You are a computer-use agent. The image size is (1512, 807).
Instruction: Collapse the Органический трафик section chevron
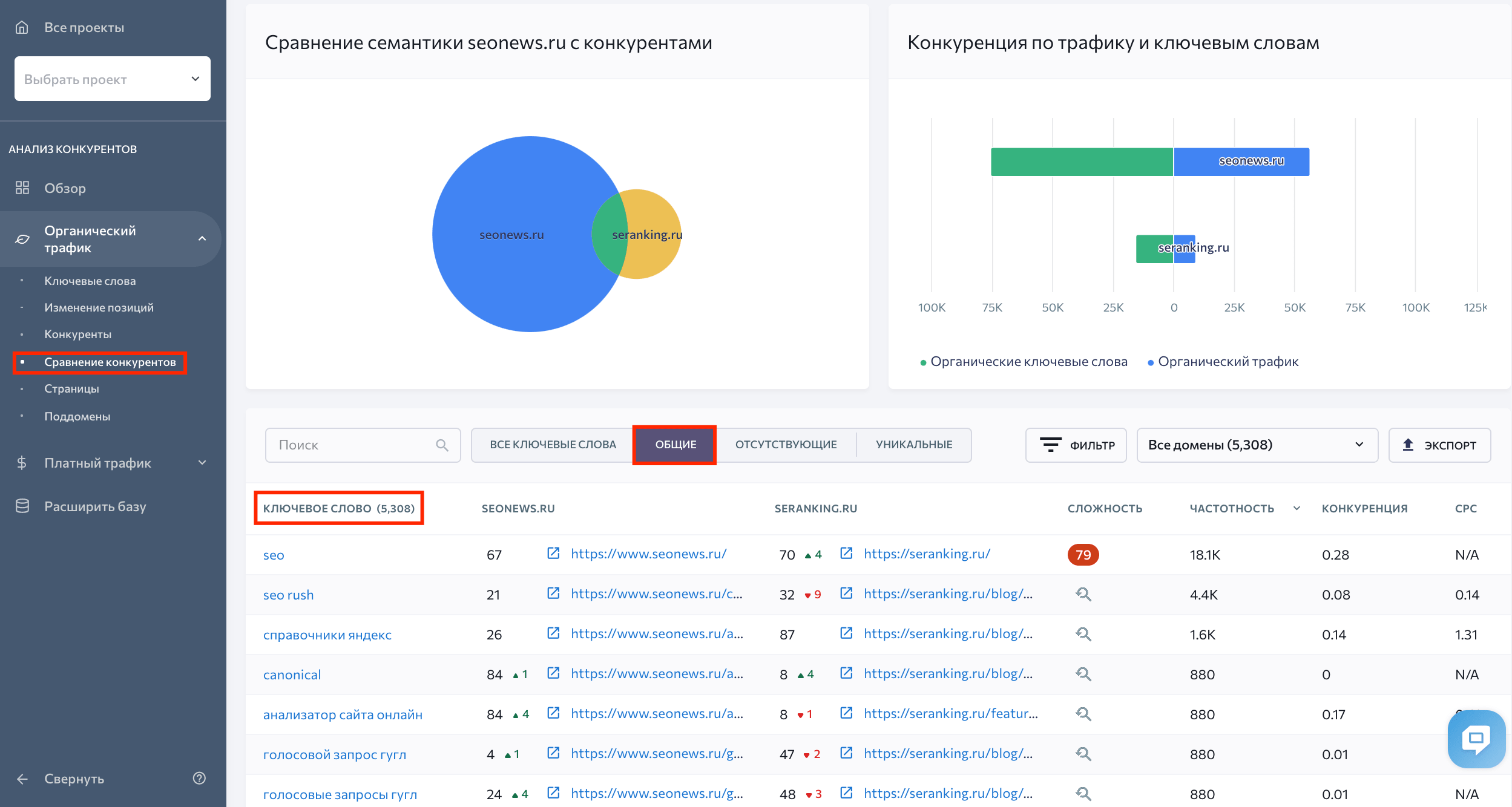click(x=202, y=239)
